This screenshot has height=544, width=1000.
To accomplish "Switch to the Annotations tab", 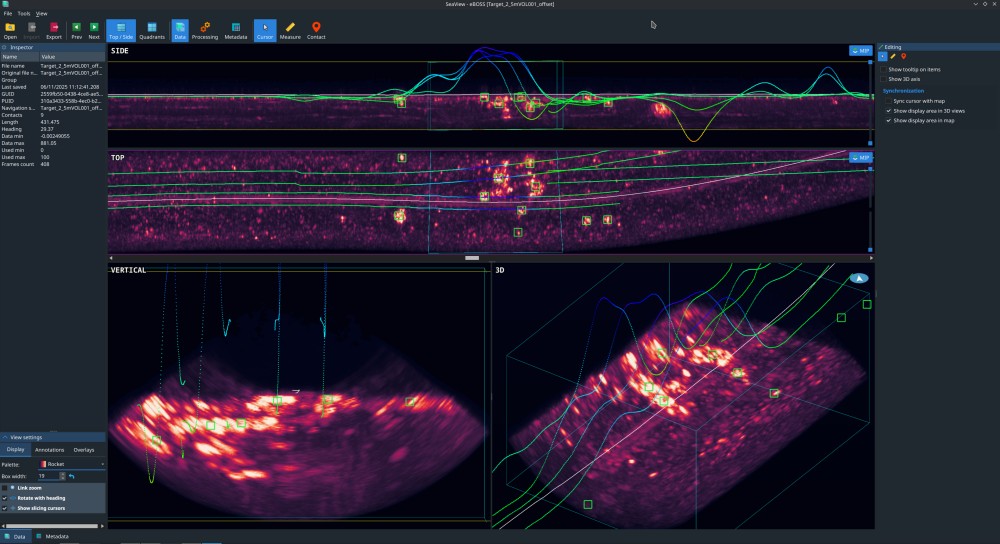I will click(50, 450).
